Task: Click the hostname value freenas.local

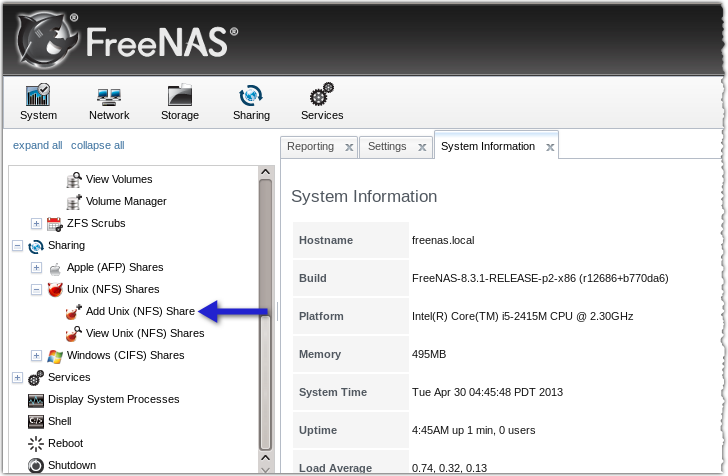Action: [x=443, y=241]
